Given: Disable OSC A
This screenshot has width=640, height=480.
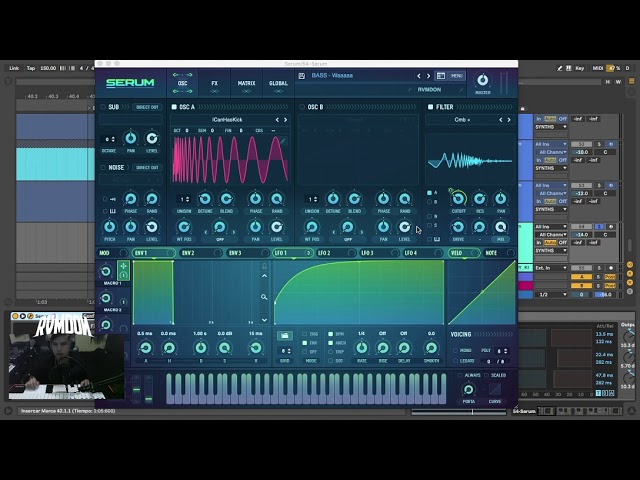Looking at the screenshot, I should coord(174,107).
